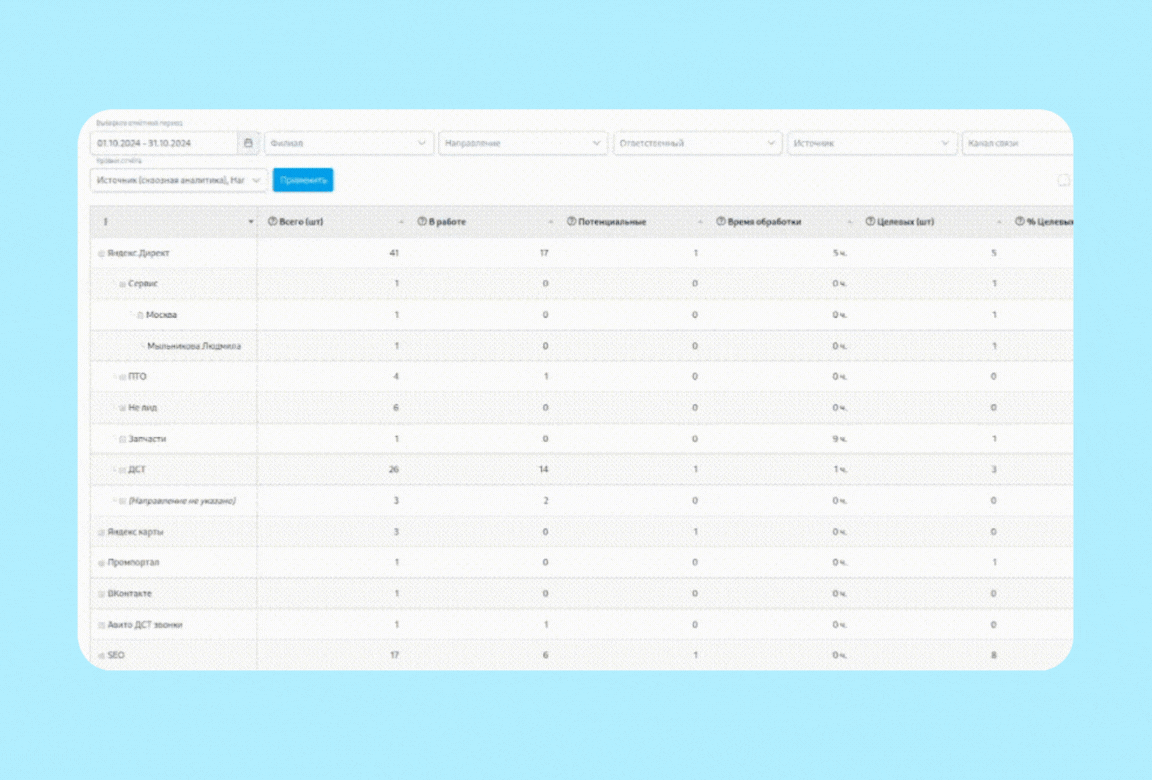The image size is (1152, 780).
Task: Open the calendar icon beside date range
Action: [248, 143]
